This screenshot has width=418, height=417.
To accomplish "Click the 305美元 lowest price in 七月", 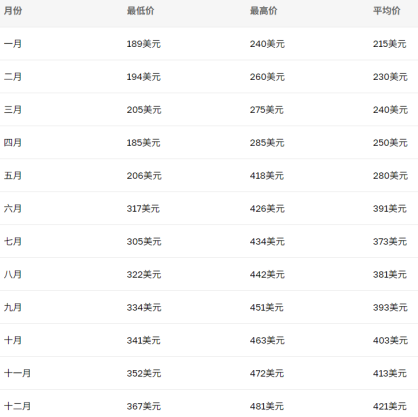I will pos(144,242).
